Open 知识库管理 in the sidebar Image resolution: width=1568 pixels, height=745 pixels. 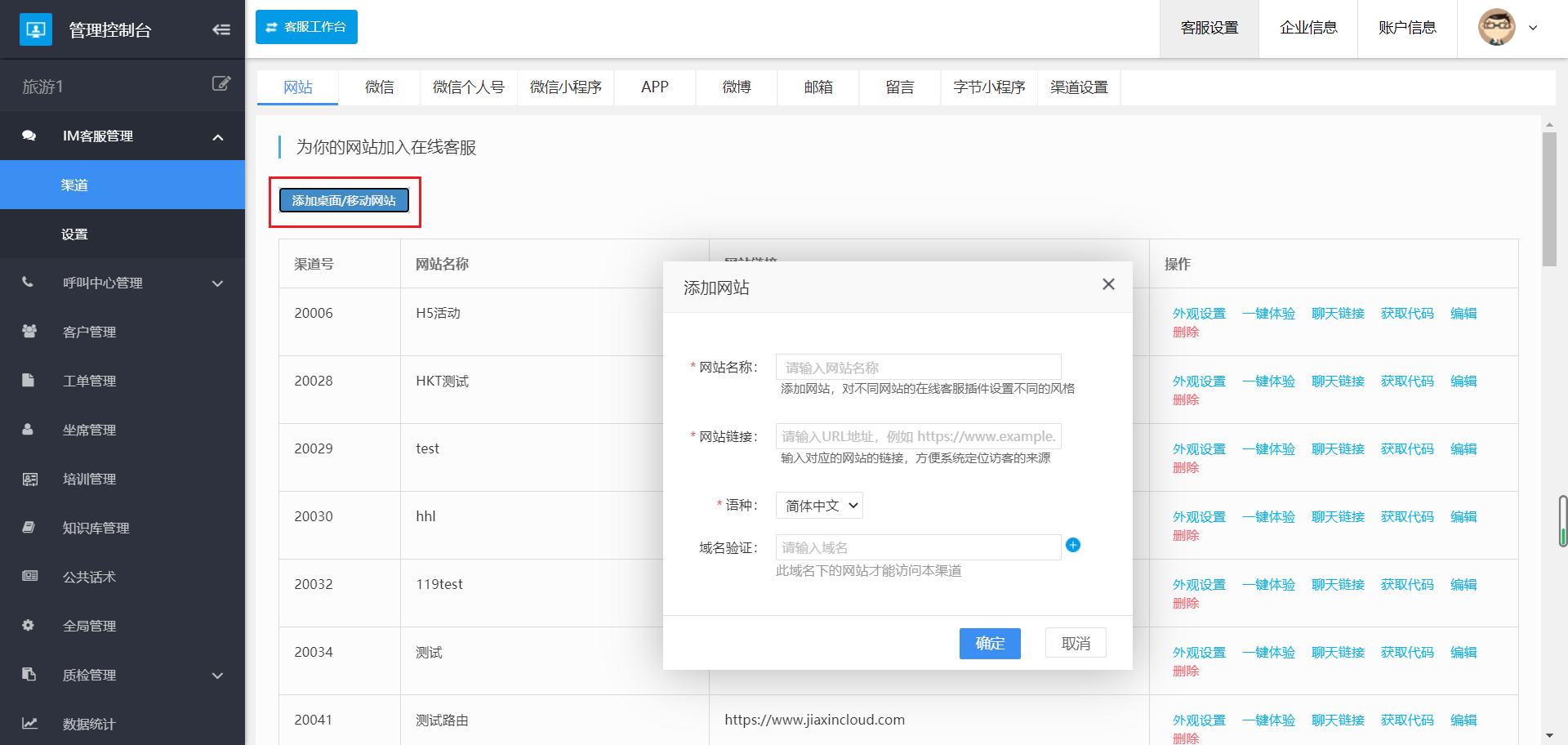coord(96,528)
